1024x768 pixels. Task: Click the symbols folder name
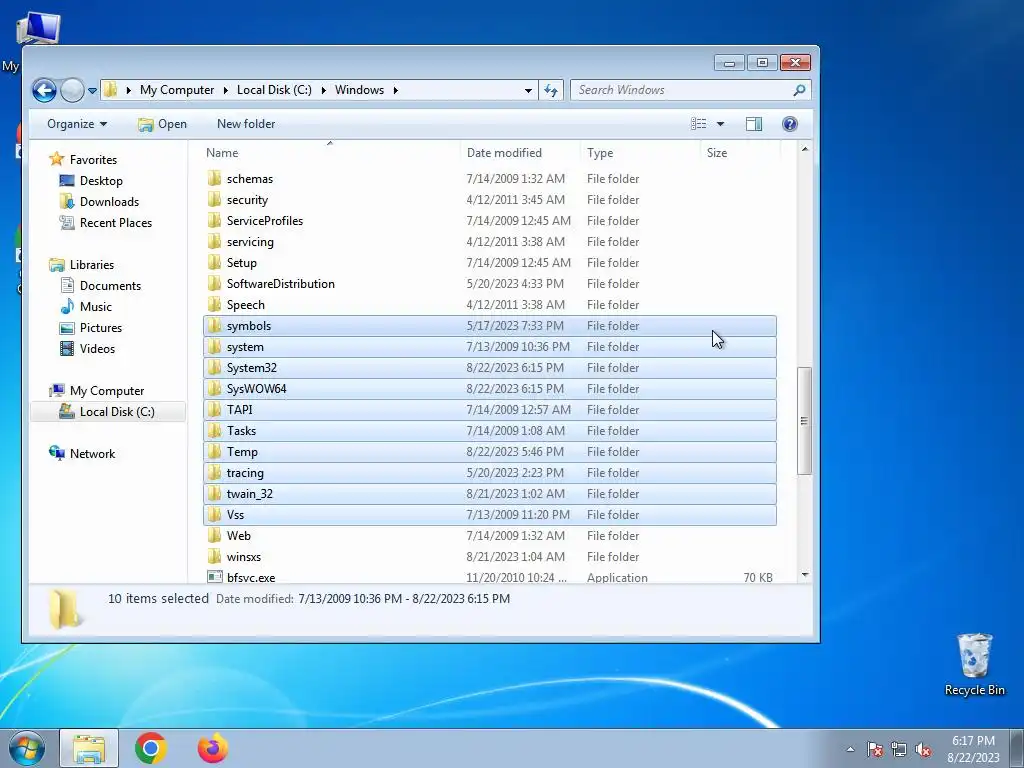click(249, 326)
